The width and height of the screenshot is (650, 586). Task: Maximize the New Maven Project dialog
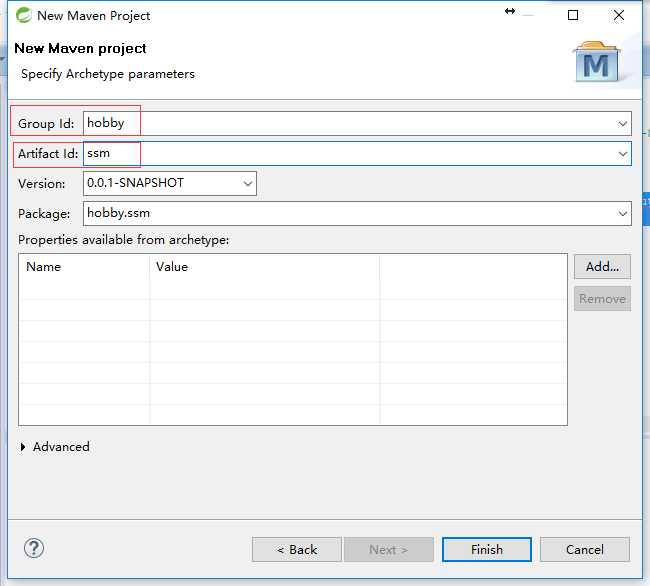point(573,15)
